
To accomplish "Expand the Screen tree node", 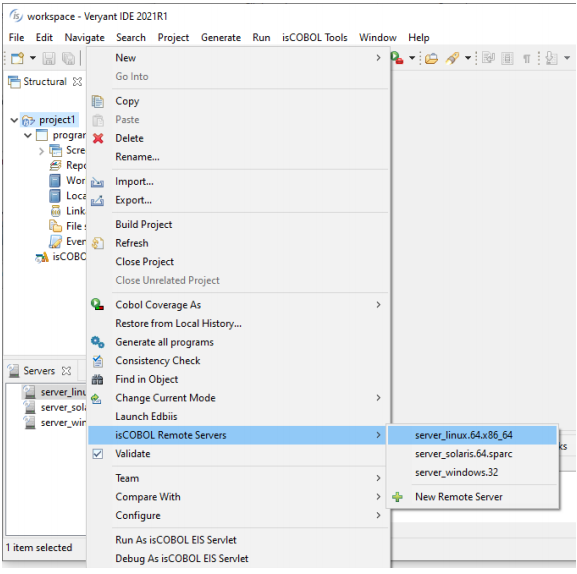I will [x=41, y=151].
